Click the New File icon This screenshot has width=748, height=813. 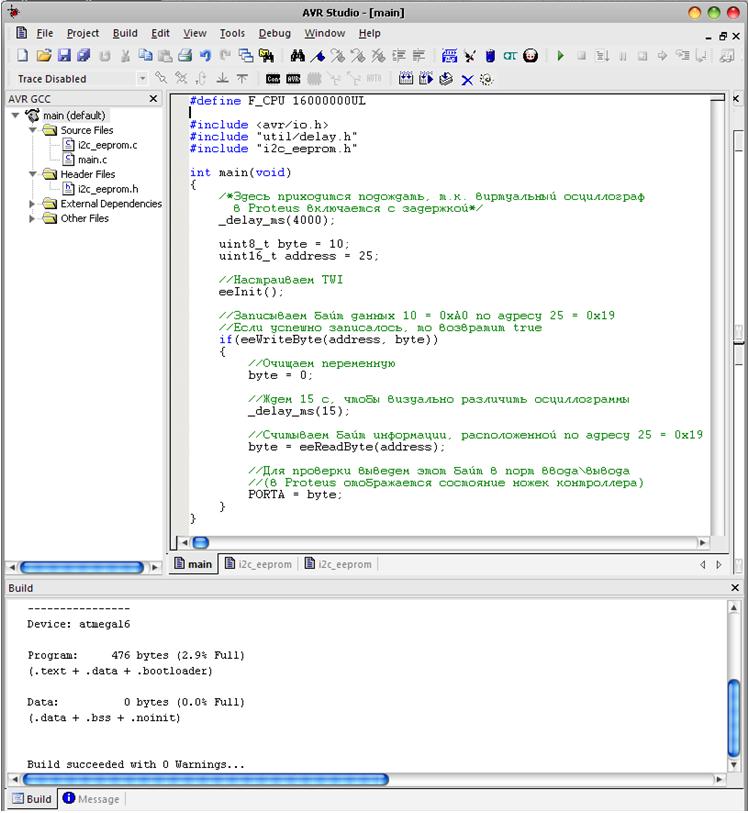coord(22,55)
